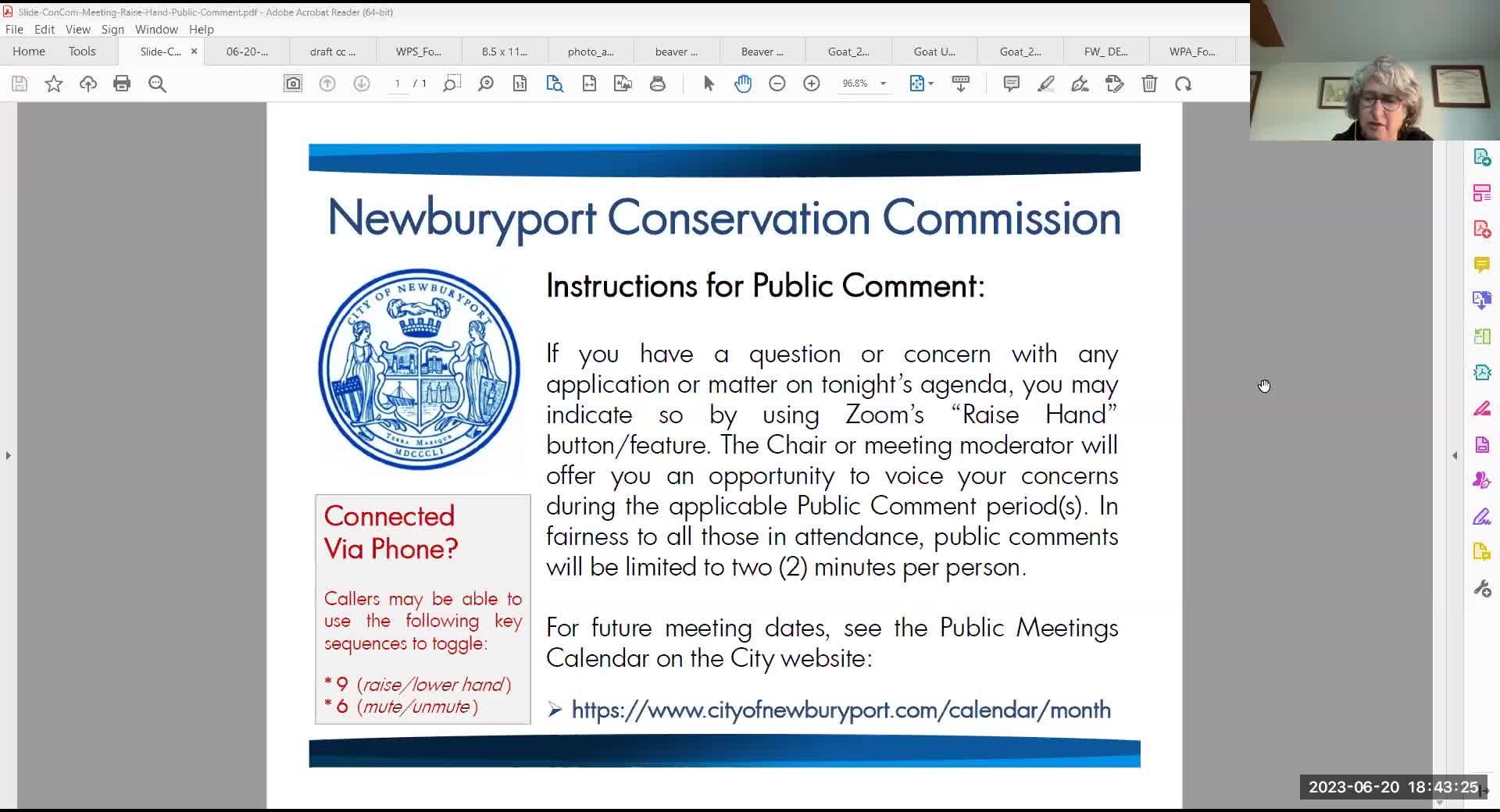The width and height of the screenshot is (1500, 812).
Task: Go to the next page with the down arrow
Action: click(362, 84)
